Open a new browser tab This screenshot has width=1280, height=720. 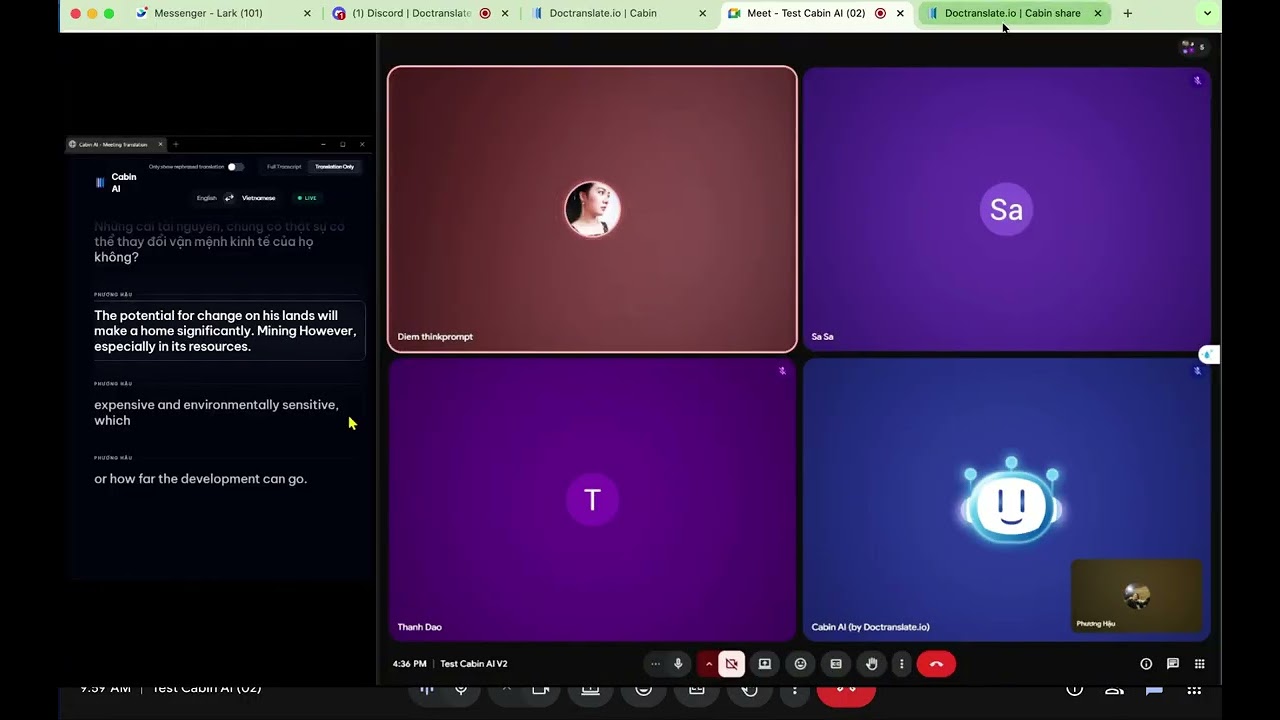point(1128,14)
